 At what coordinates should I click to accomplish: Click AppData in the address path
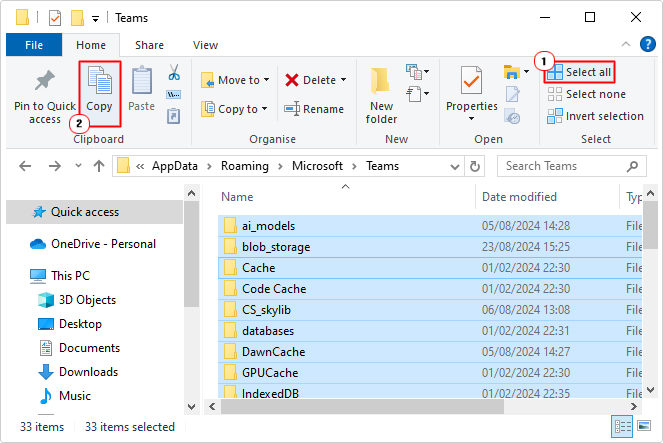pos(175,166)
